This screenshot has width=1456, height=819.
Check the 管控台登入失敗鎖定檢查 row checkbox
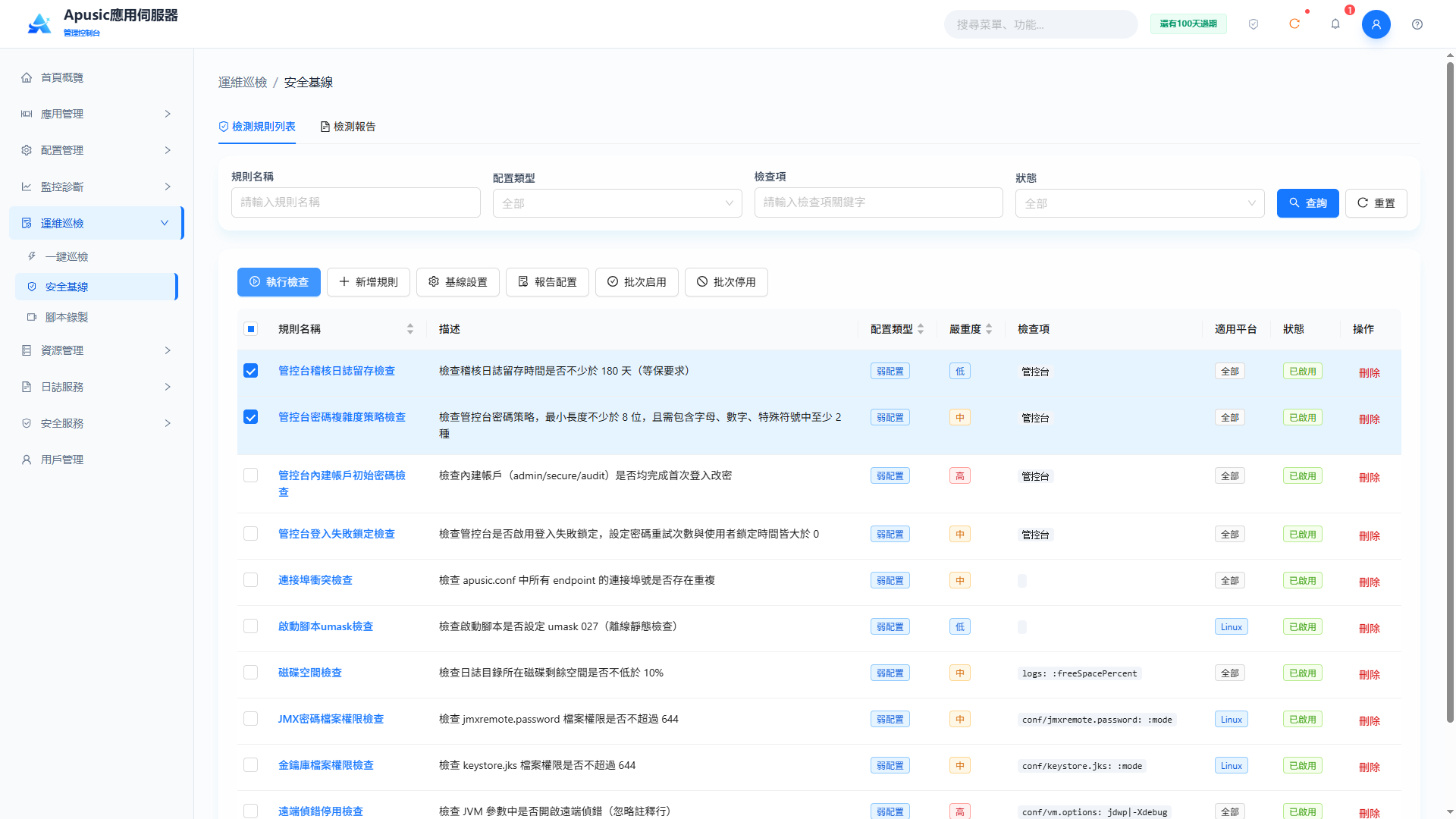click(251, 534)
